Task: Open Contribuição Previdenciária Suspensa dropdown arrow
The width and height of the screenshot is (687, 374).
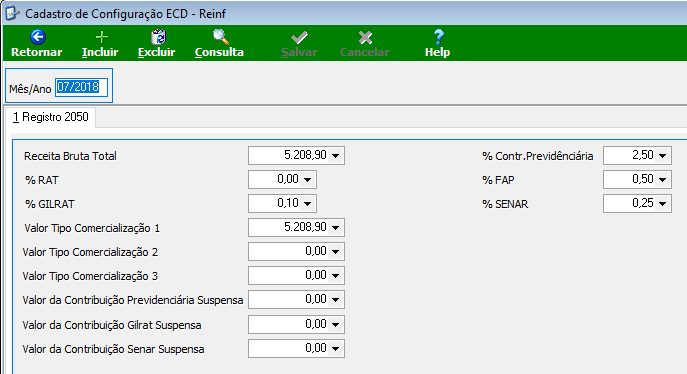Action: (336, 300)
